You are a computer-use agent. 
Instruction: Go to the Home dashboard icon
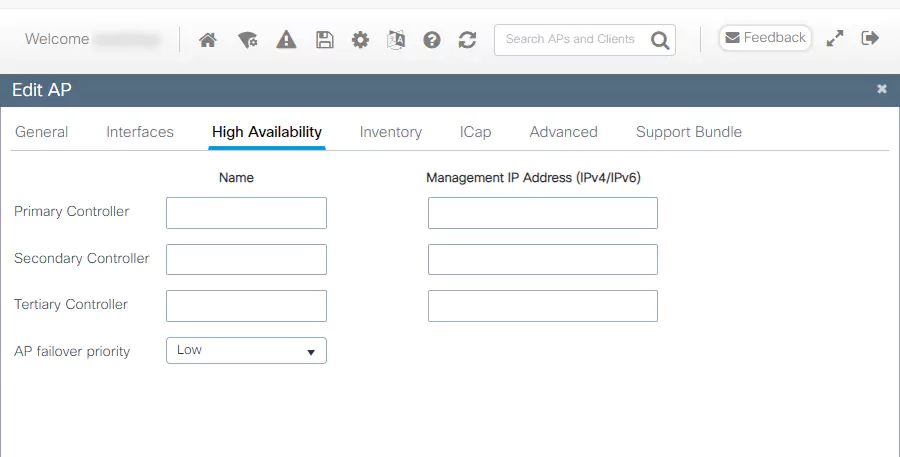click(x=208, y=40)
